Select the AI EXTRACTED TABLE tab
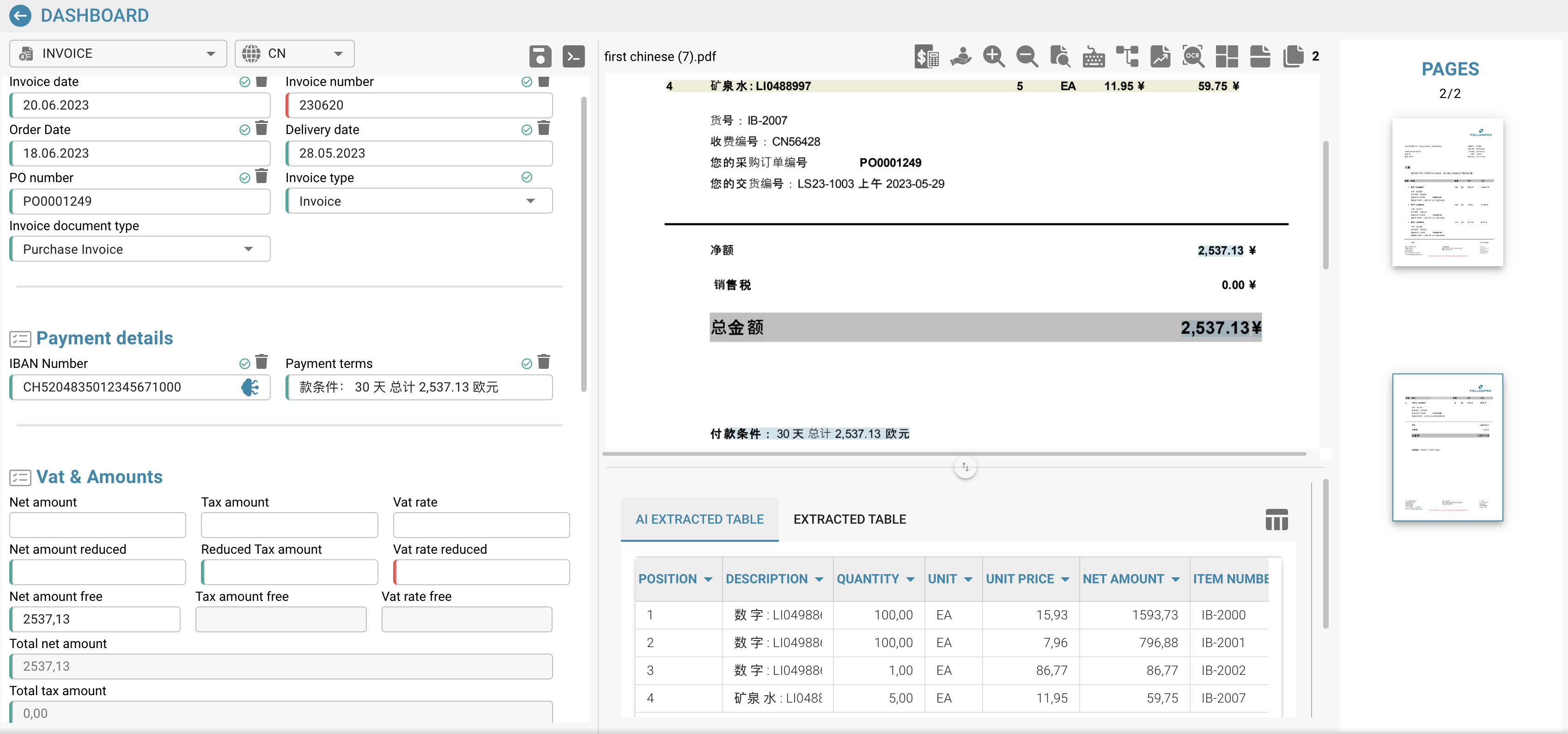The height and width of the screenshot is (734, 1568). point(699,519)
